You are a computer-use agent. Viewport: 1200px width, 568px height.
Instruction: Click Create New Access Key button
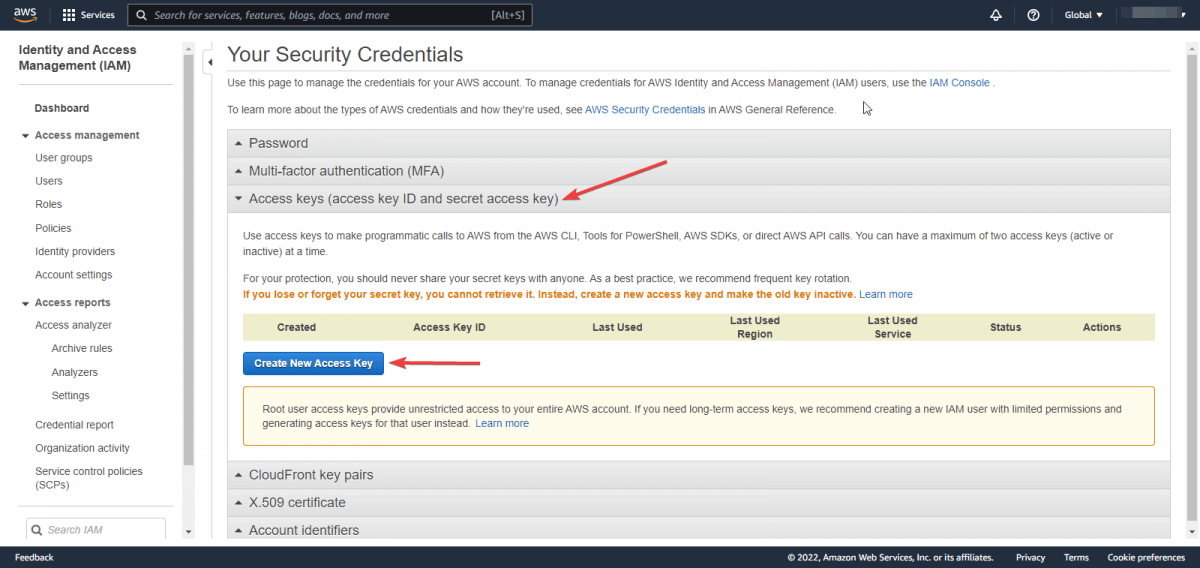(313, 363)
